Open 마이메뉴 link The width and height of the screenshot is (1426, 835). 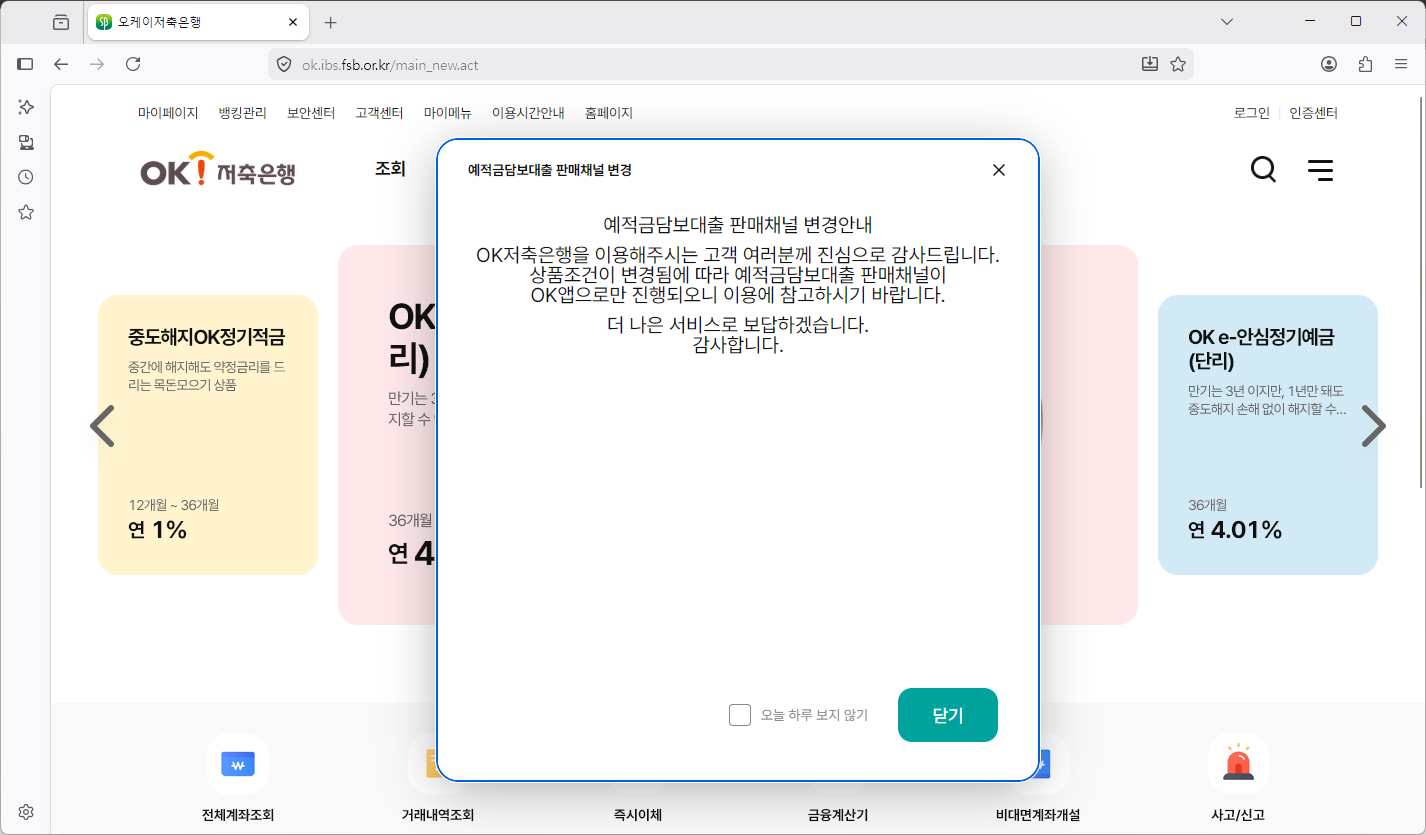point(447,113)
